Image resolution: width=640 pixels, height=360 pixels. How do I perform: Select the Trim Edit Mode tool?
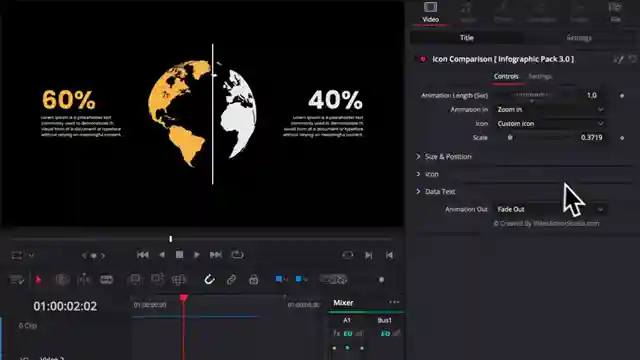(x=62, y=280)
